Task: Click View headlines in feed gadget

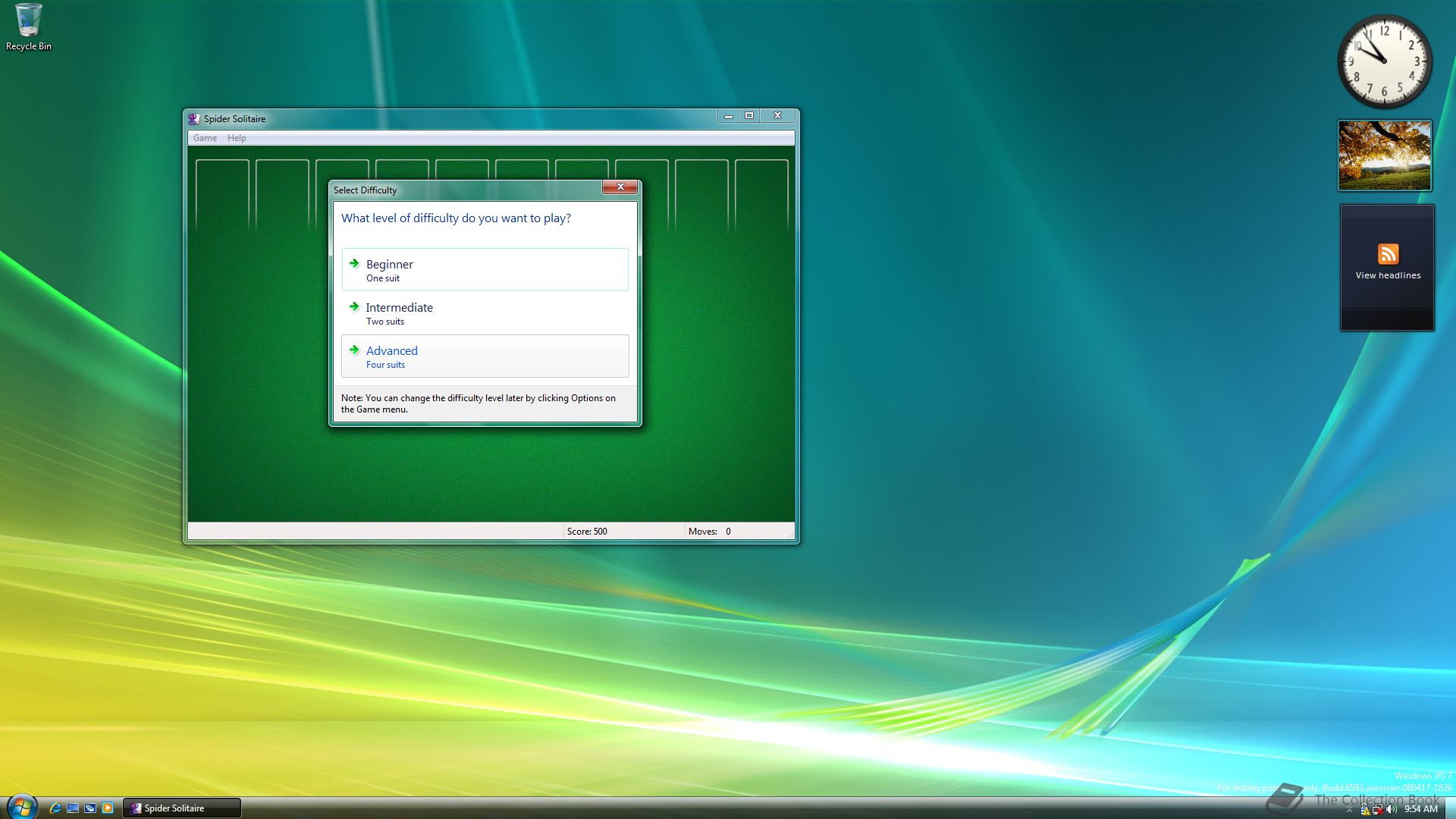Action: [1388, 275]
